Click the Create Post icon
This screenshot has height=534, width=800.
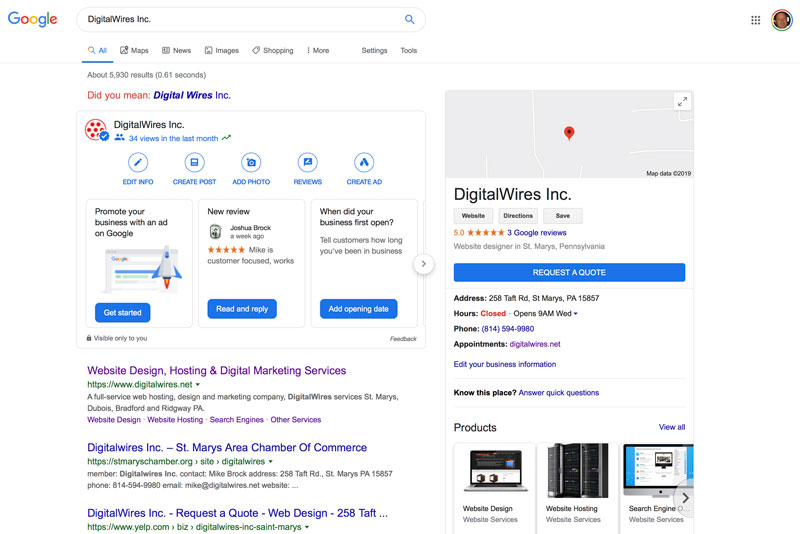pos(194,162)
